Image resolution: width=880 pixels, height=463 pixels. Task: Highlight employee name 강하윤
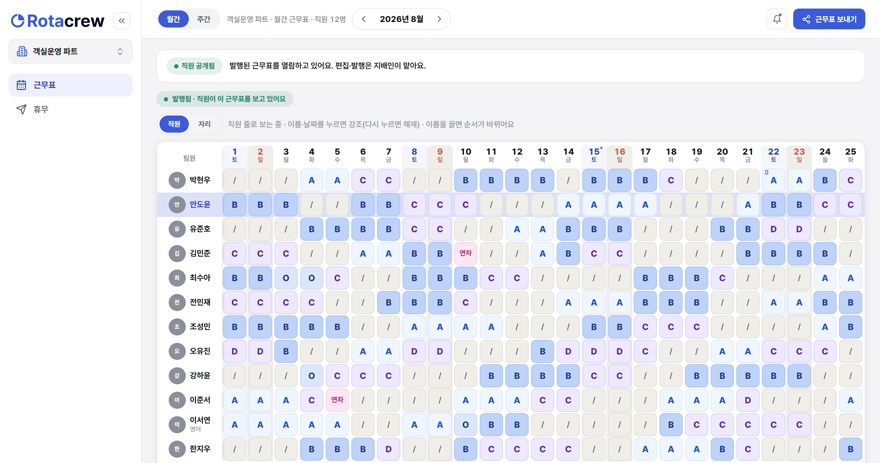(200, 375)
